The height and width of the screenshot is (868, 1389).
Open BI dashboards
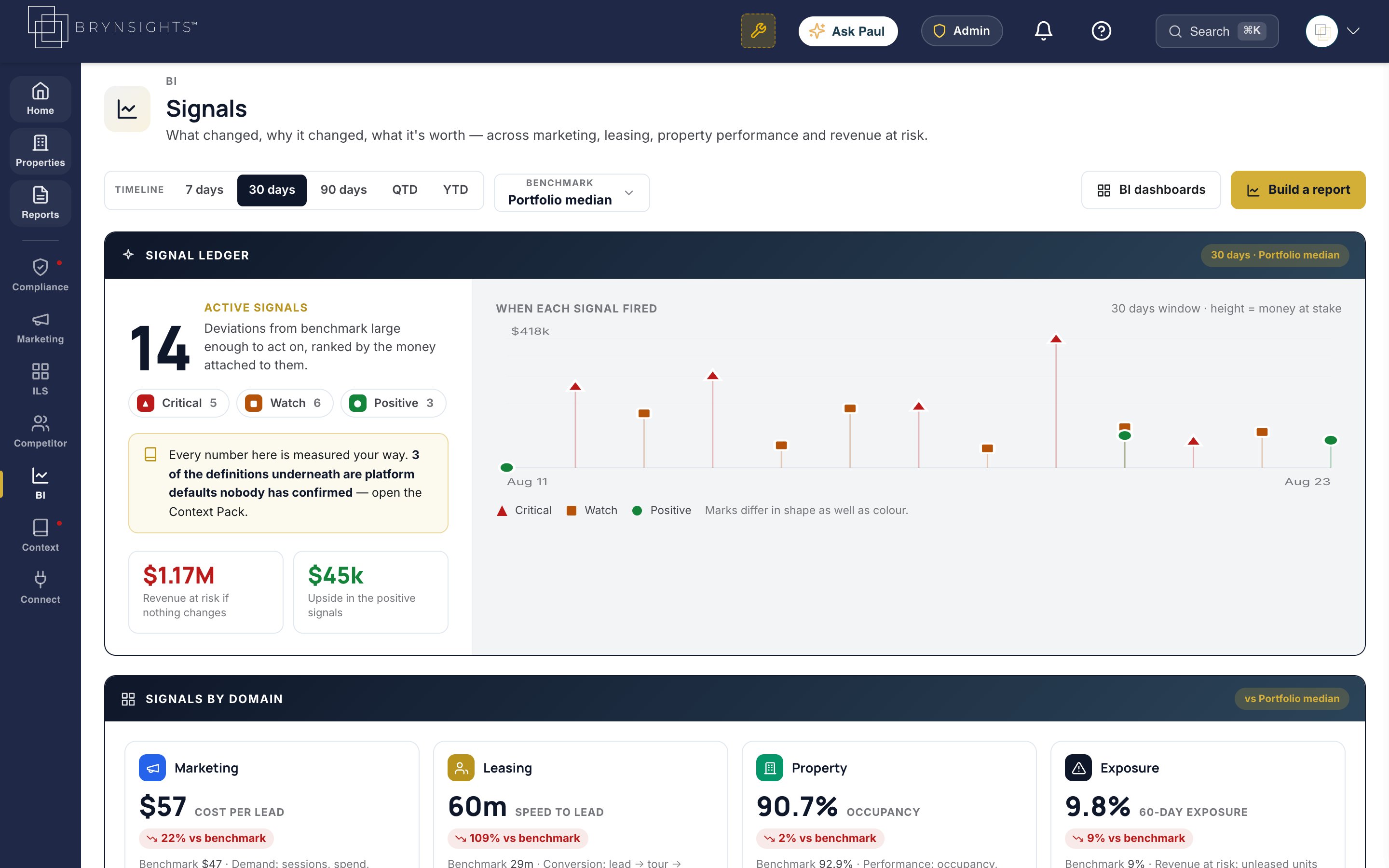[1151, 190]
